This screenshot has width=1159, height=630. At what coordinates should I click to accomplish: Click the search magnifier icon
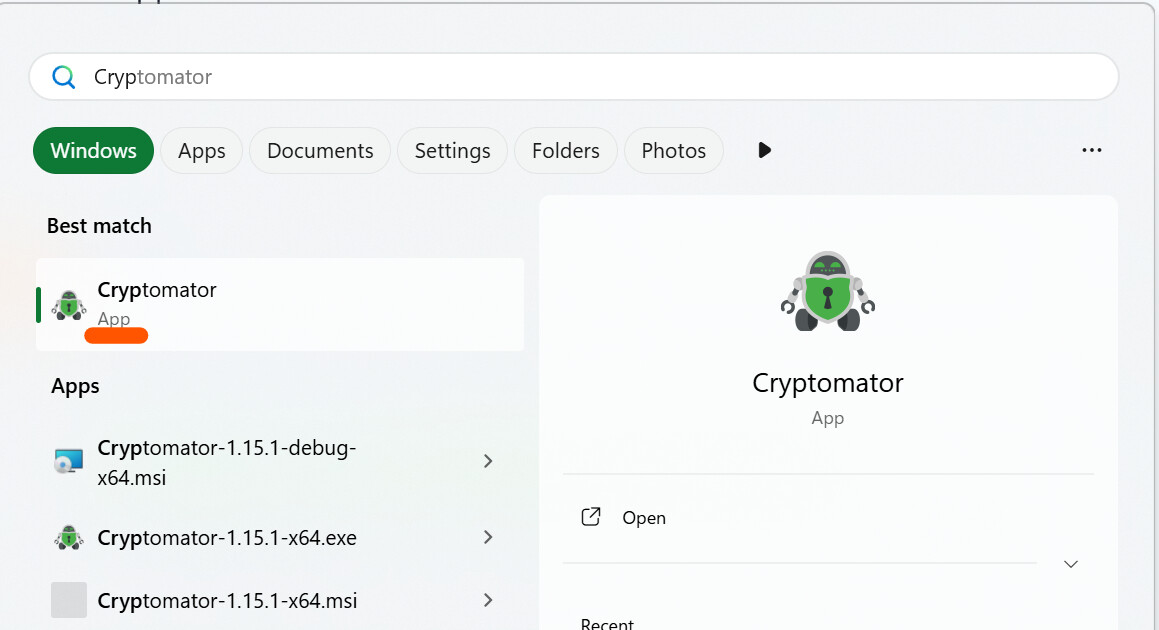[64, 77]
